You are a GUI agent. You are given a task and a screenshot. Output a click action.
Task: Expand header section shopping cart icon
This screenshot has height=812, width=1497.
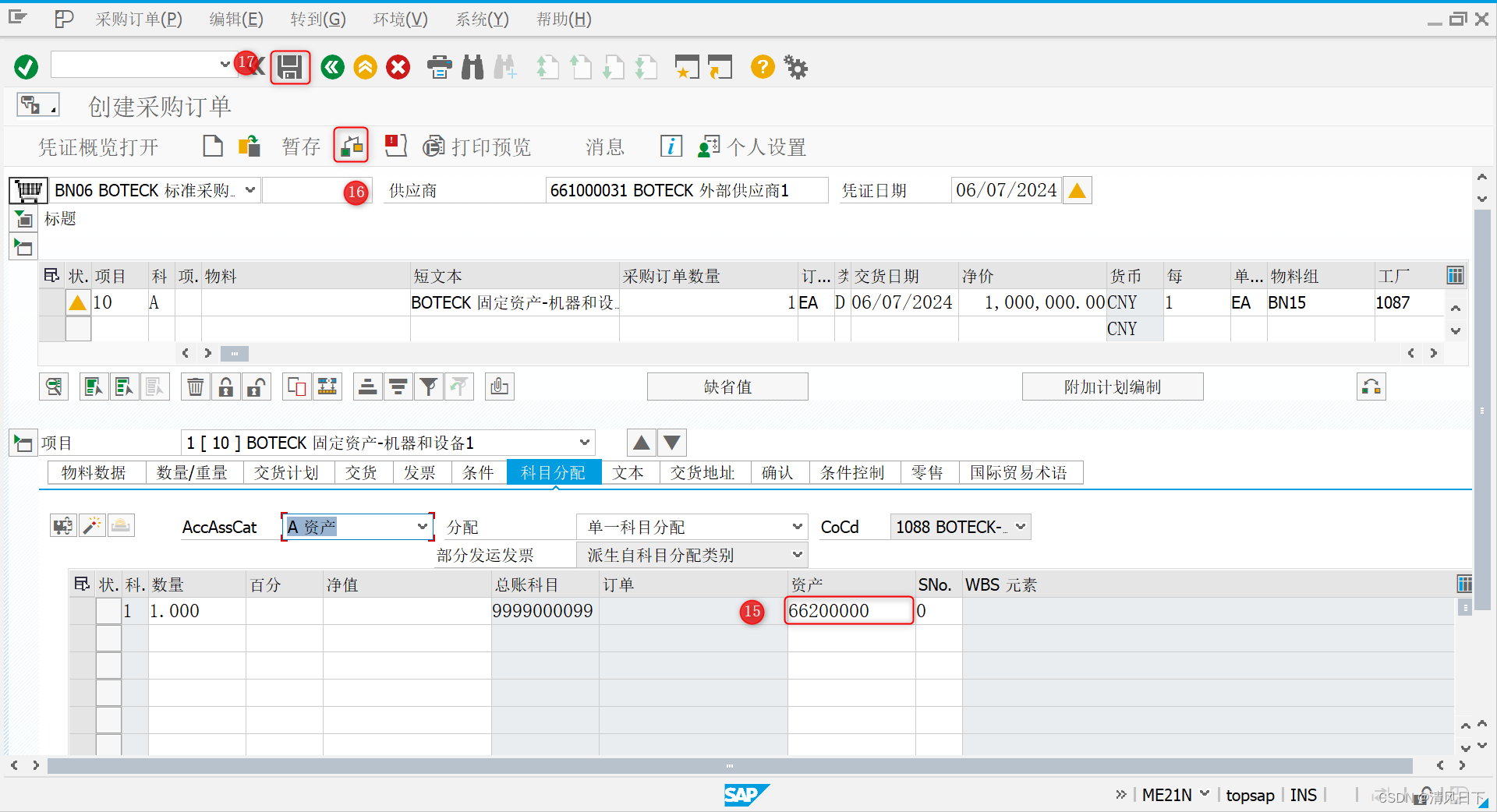point(28,190)
